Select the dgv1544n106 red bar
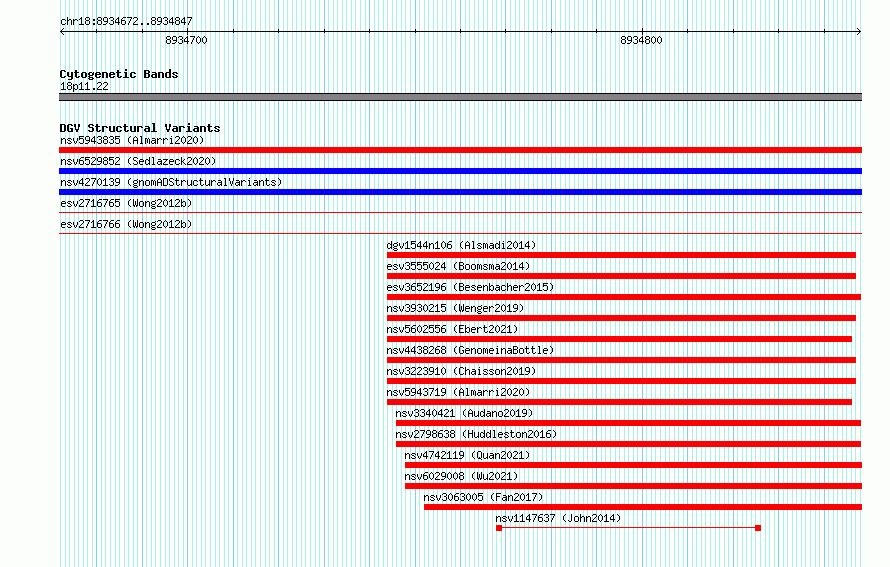 pyautogui.click(x=621, y=255)
